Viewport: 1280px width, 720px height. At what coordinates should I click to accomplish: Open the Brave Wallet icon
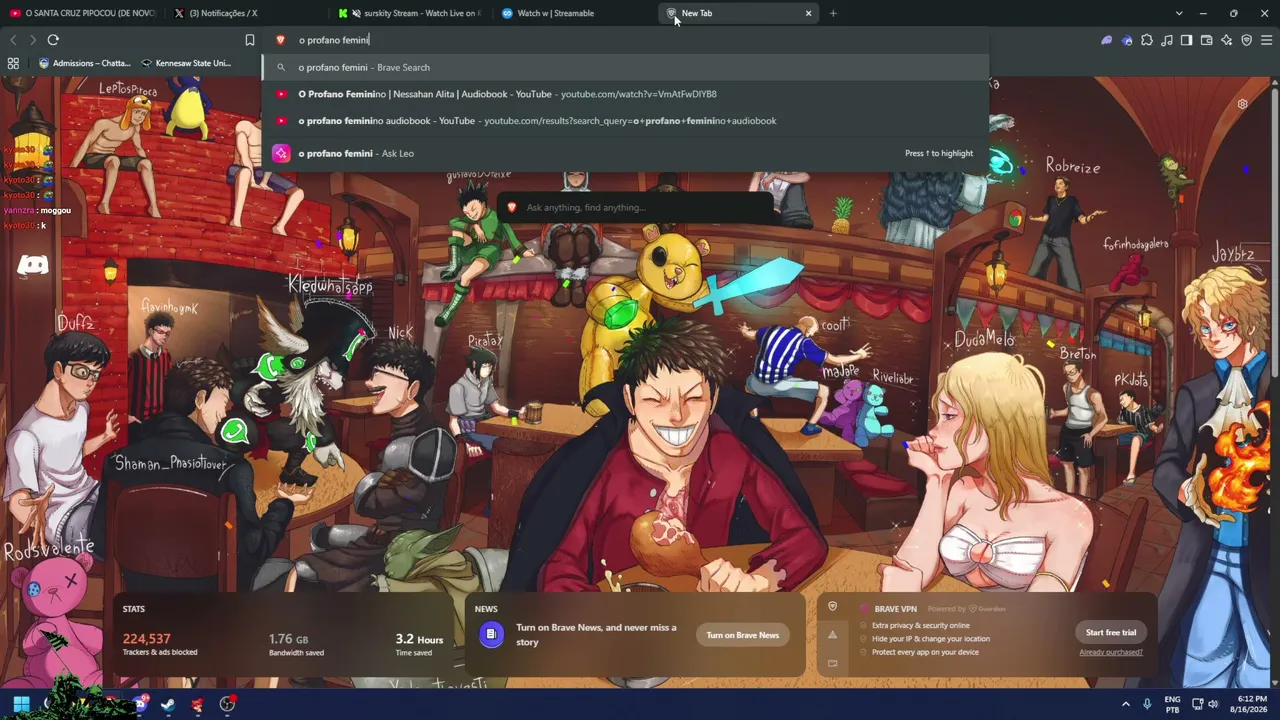pyautogui.click(x=1206, y=40)
